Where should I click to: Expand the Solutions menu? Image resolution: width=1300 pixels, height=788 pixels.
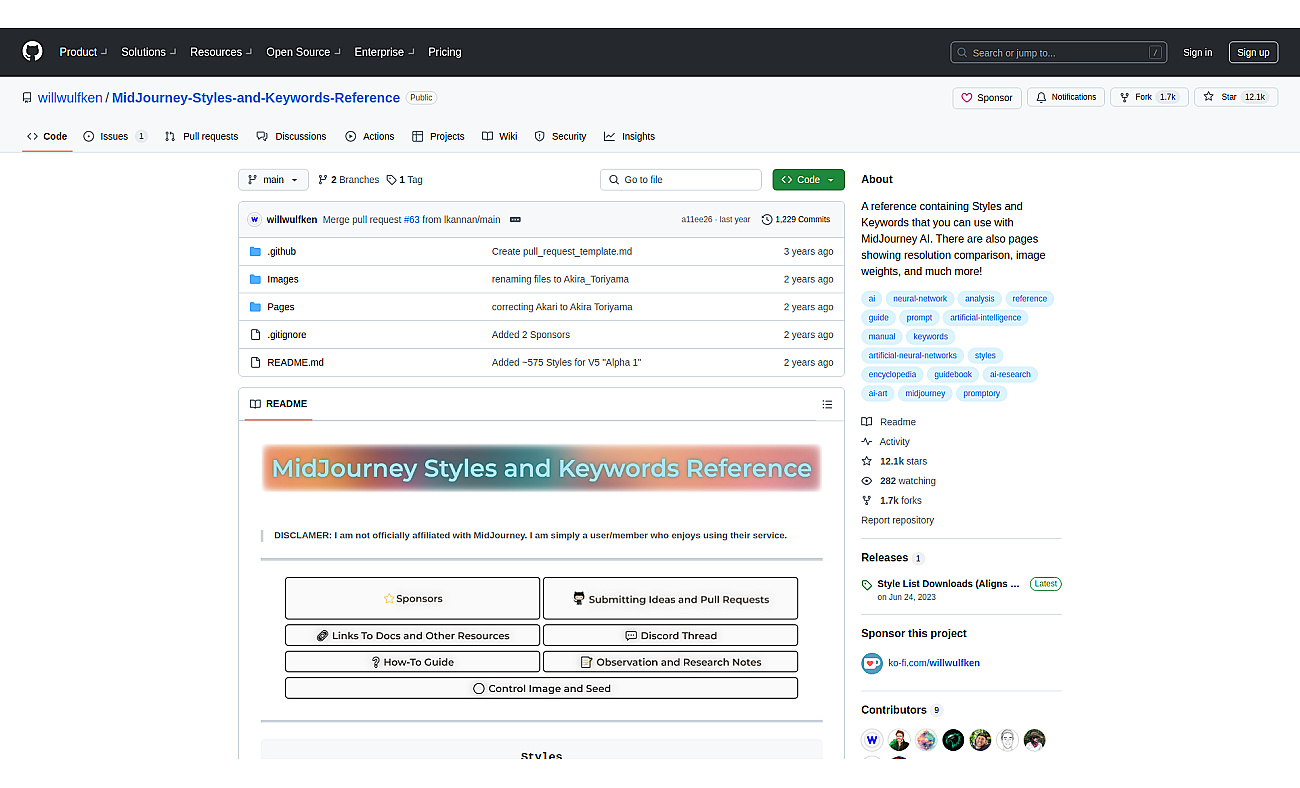point(148,52)
